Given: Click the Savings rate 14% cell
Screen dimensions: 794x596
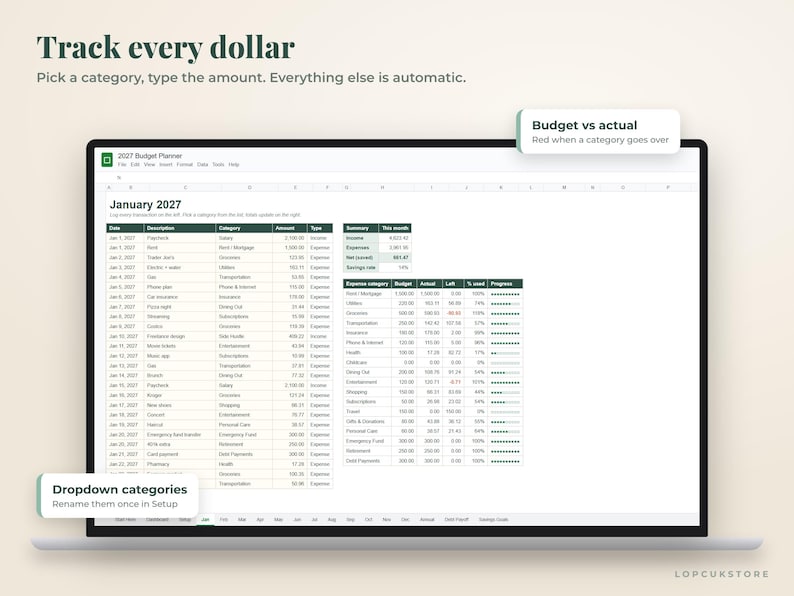Looking at the screenshot, I should 395,267.
